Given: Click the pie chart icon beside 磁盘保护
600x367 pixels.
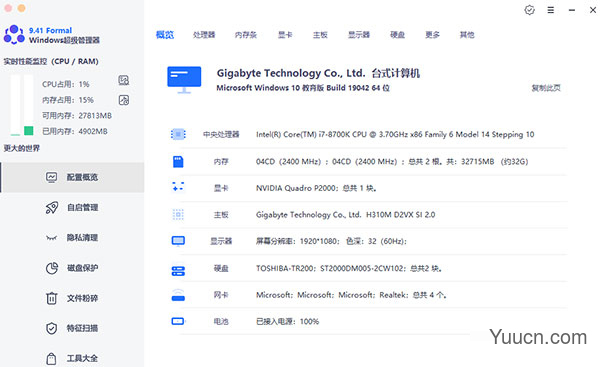Looking at the screenshot, I should [52, 268].
